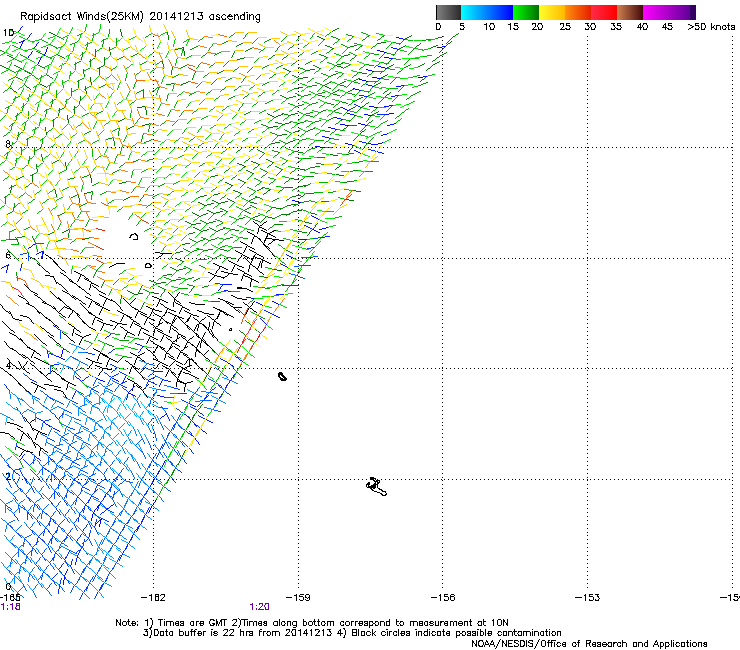Click the purple '1:20' time label
The width and height of the screenshot is (740, 650).
coord(259,607)
